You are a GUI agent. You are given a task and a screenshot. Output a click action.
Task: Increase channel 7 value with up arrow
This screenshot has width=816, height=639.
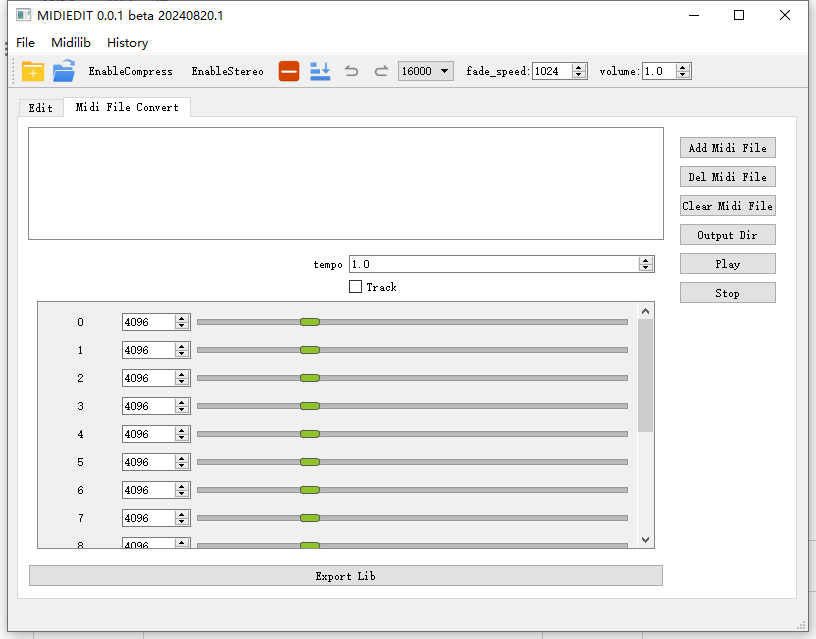[x=182, y=514]
